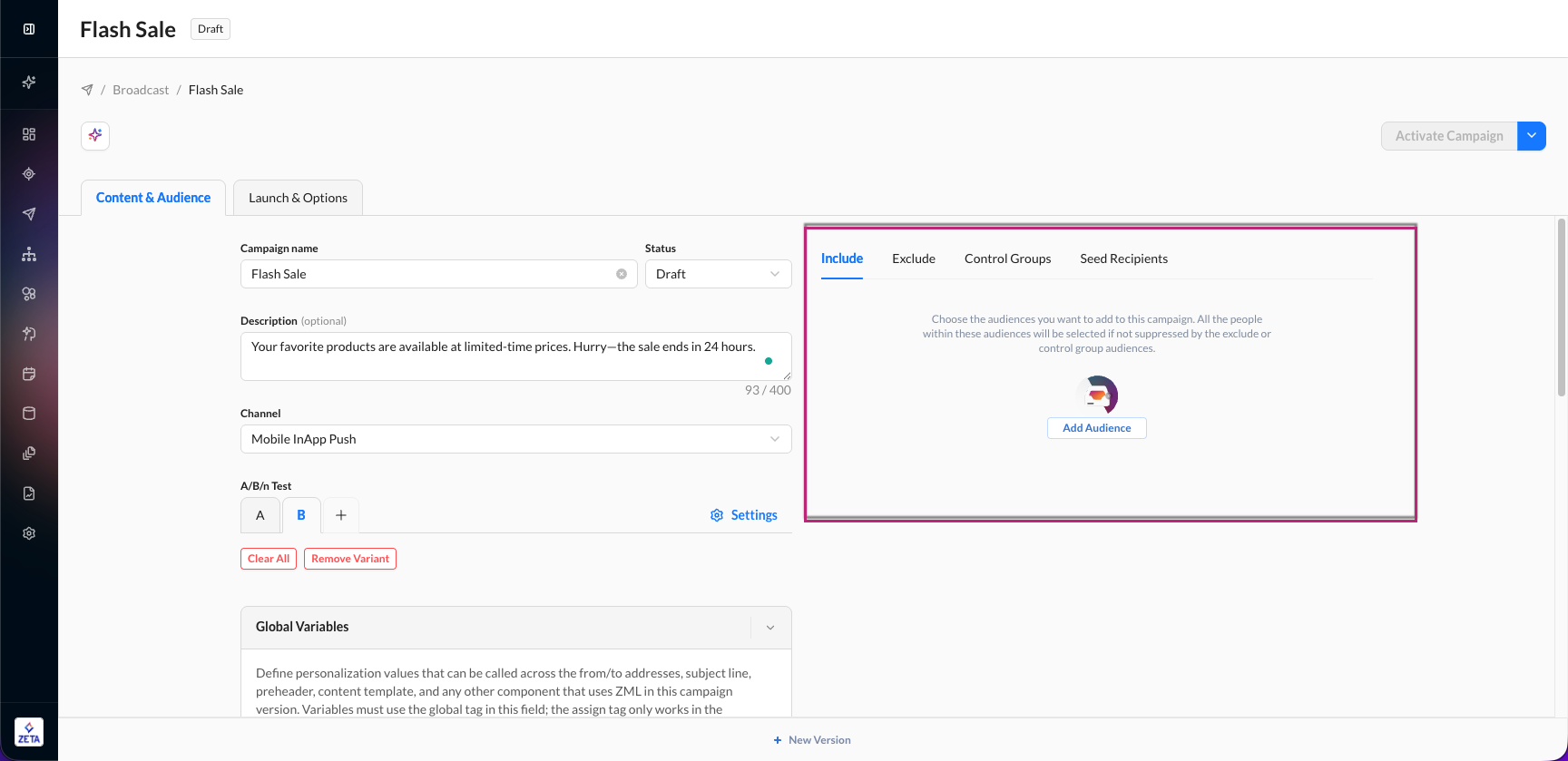Image resolution: width=1568 pixels, height=761 pixels.
Task: Select variant A tab
Action: tap(260, 515)
